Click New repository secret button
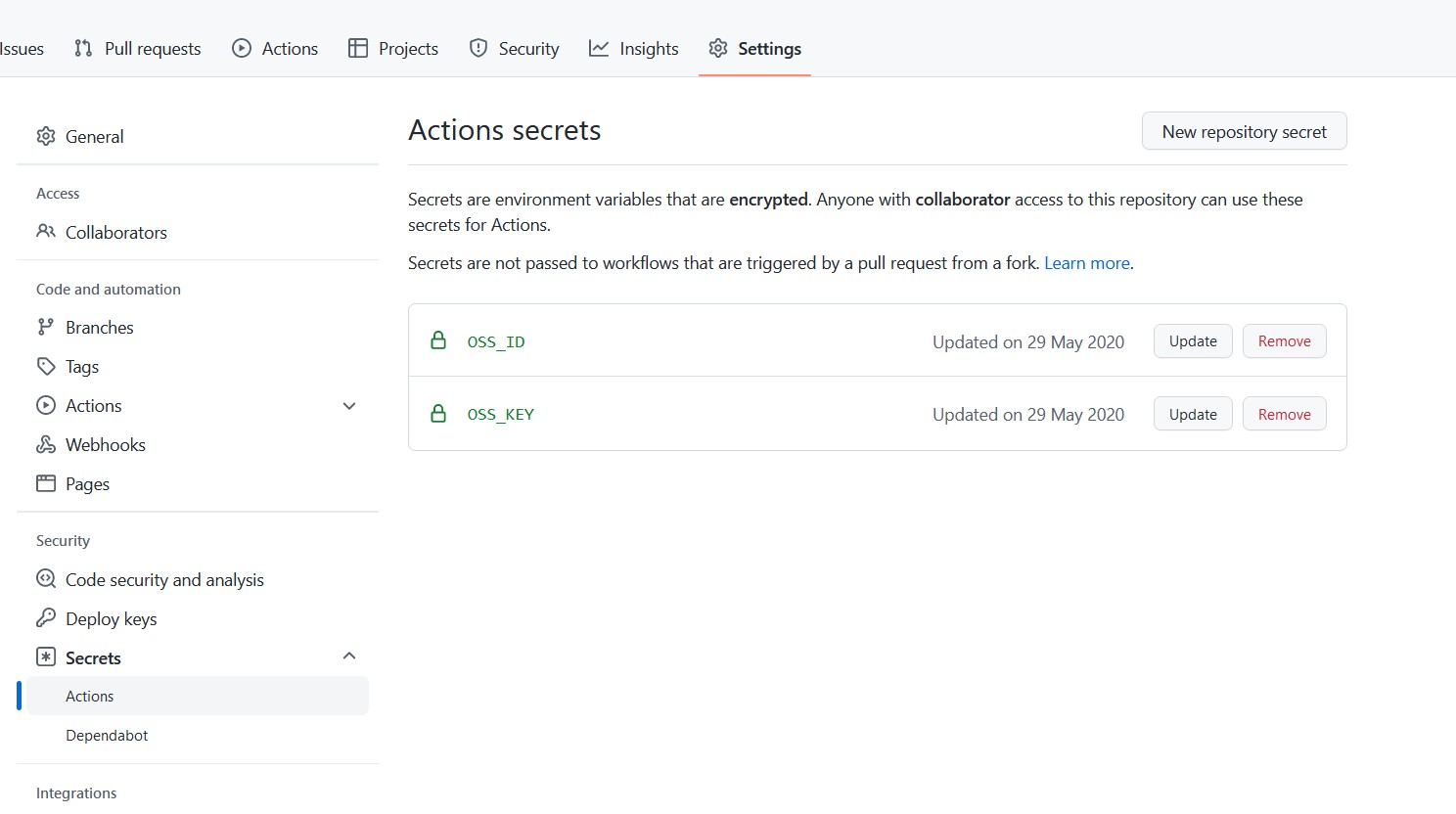 point(1244,131)
